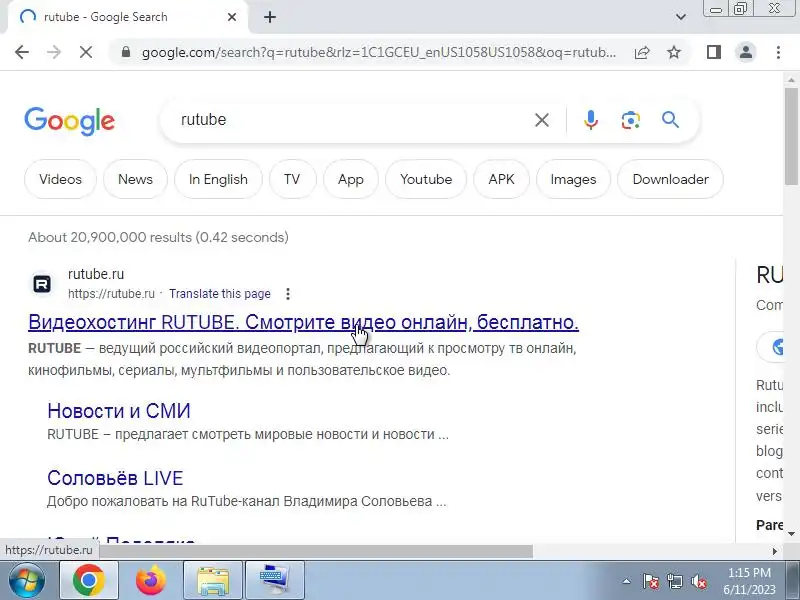800x600 pixels.
Task: Click Chrome icon in taskbar
Action: [x=89, y=580]
